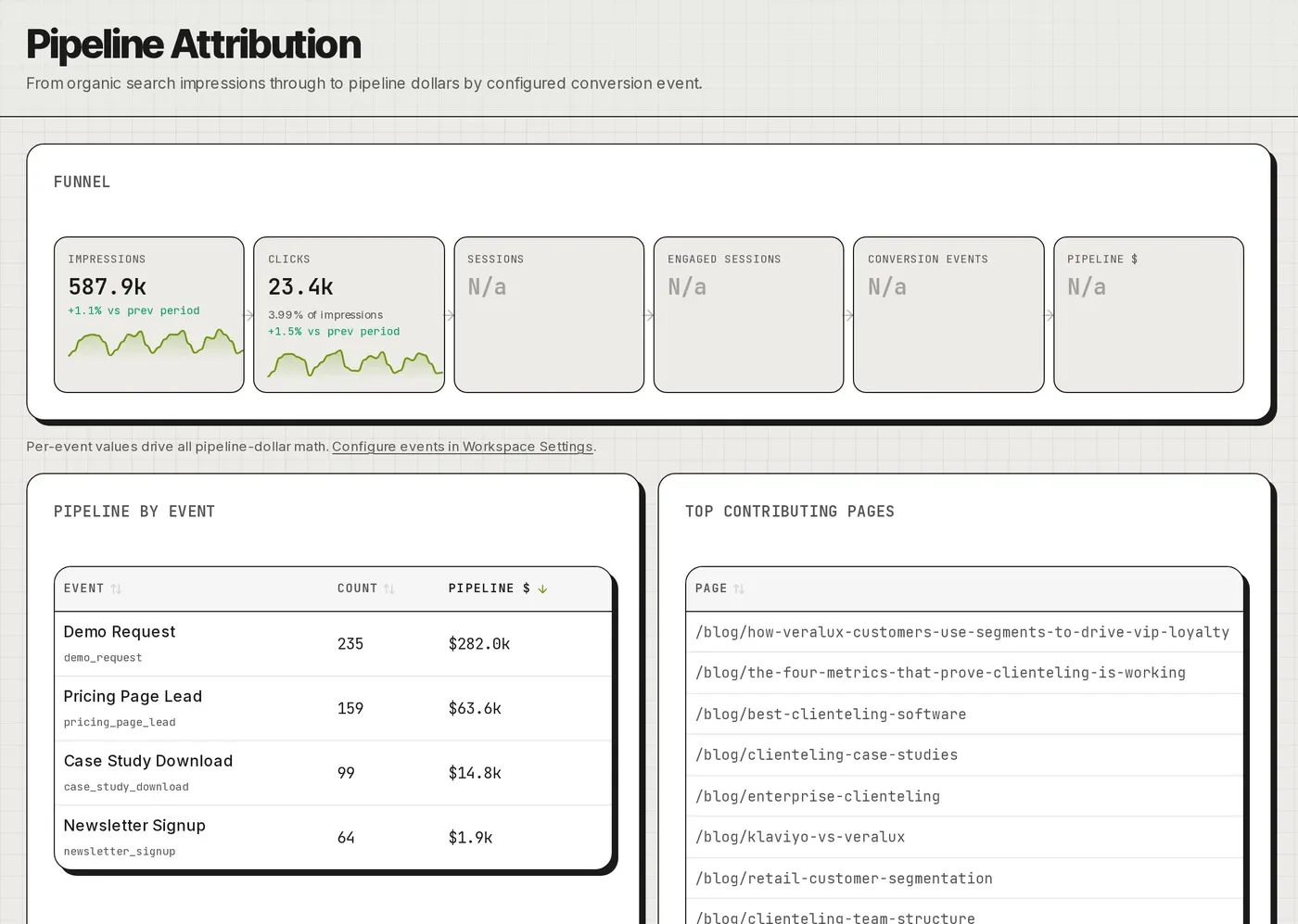
Task: Click the PIPELINE BY EVENT heading
Action: [x=134, y=512]
